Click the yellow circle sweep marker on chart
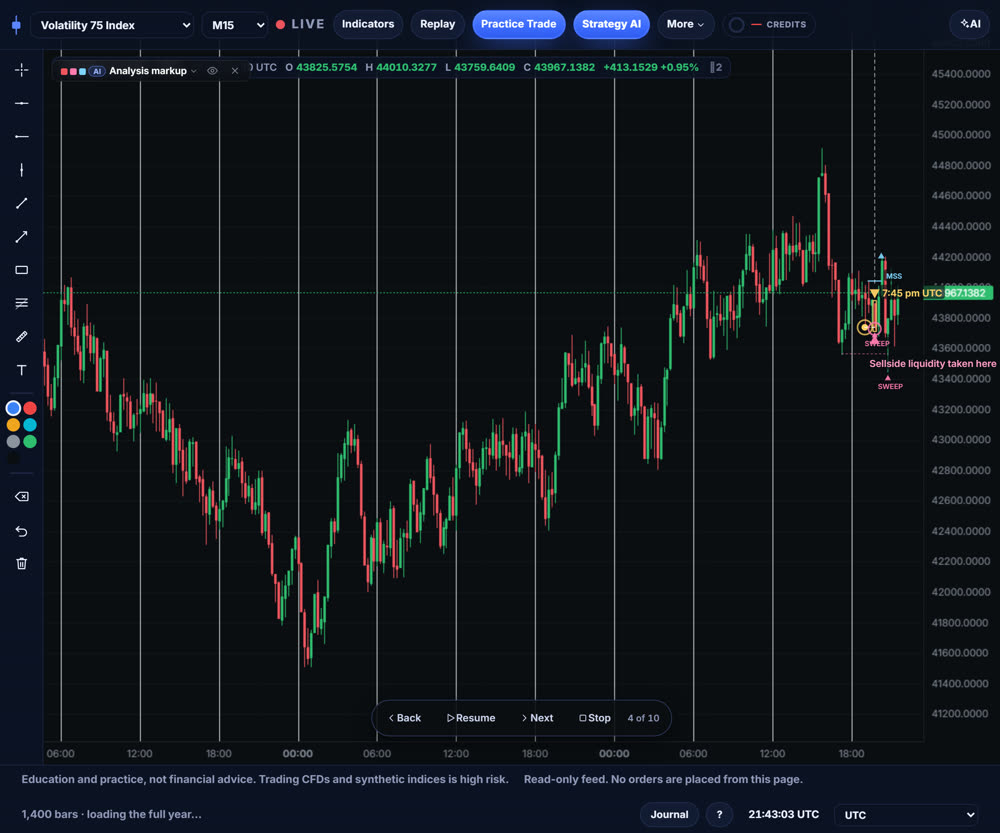 tap(865, 327)
